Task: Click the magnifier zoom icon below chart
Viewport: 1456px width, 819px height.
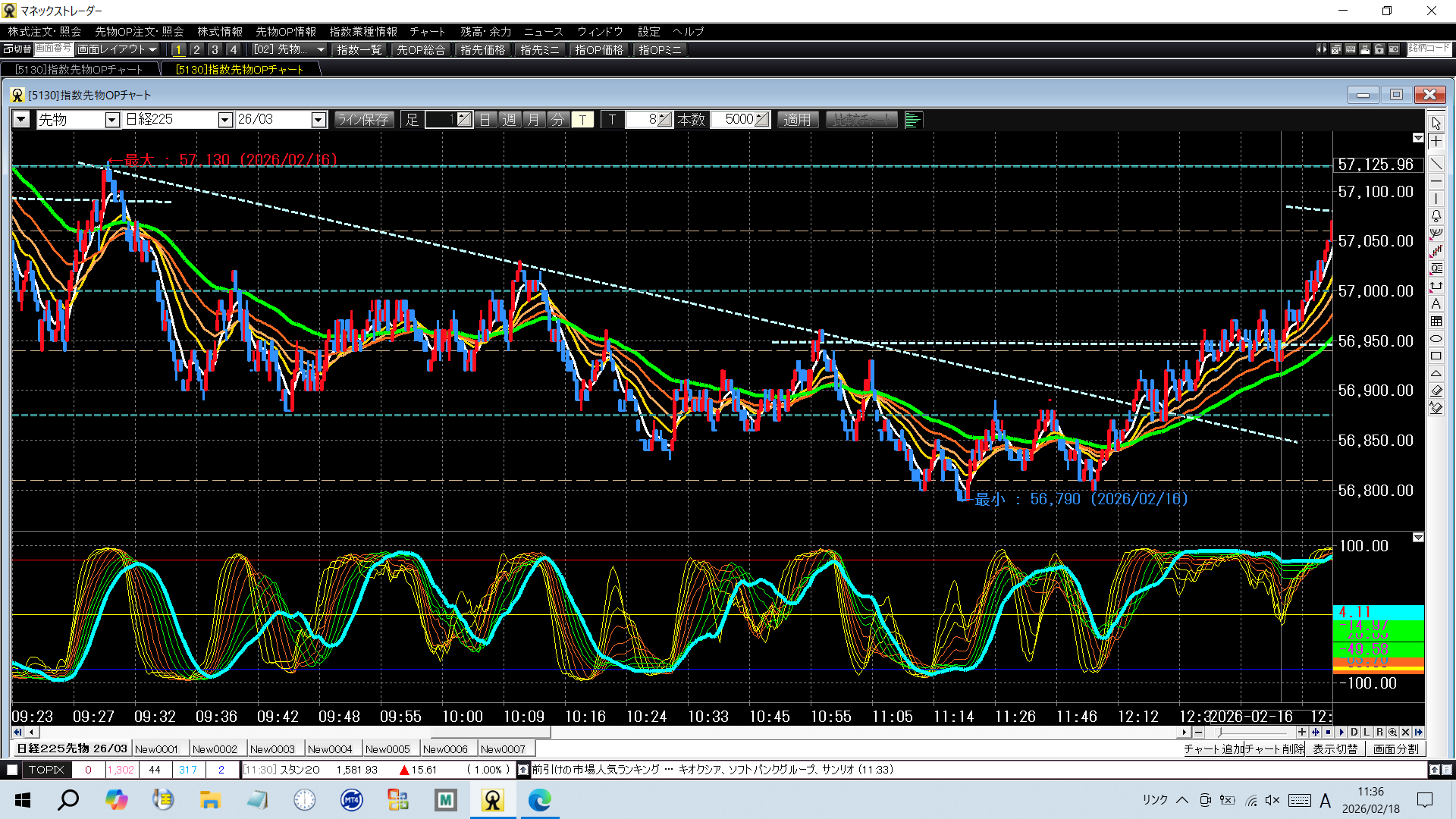Action: pyautogui.click(x=1392, y=733)
